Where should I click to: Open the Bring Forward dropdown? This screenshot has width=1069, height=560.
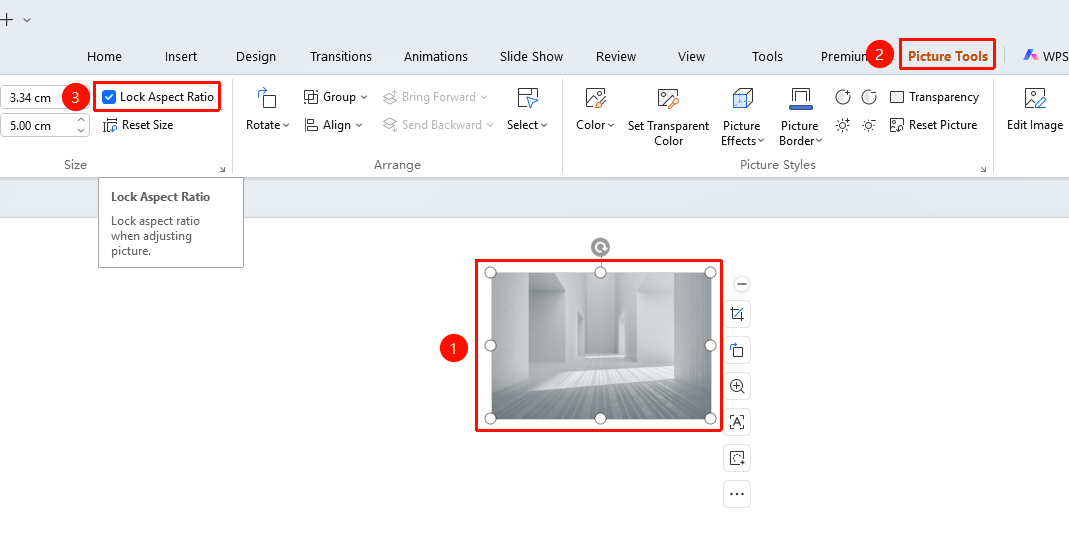pos(435,97)
